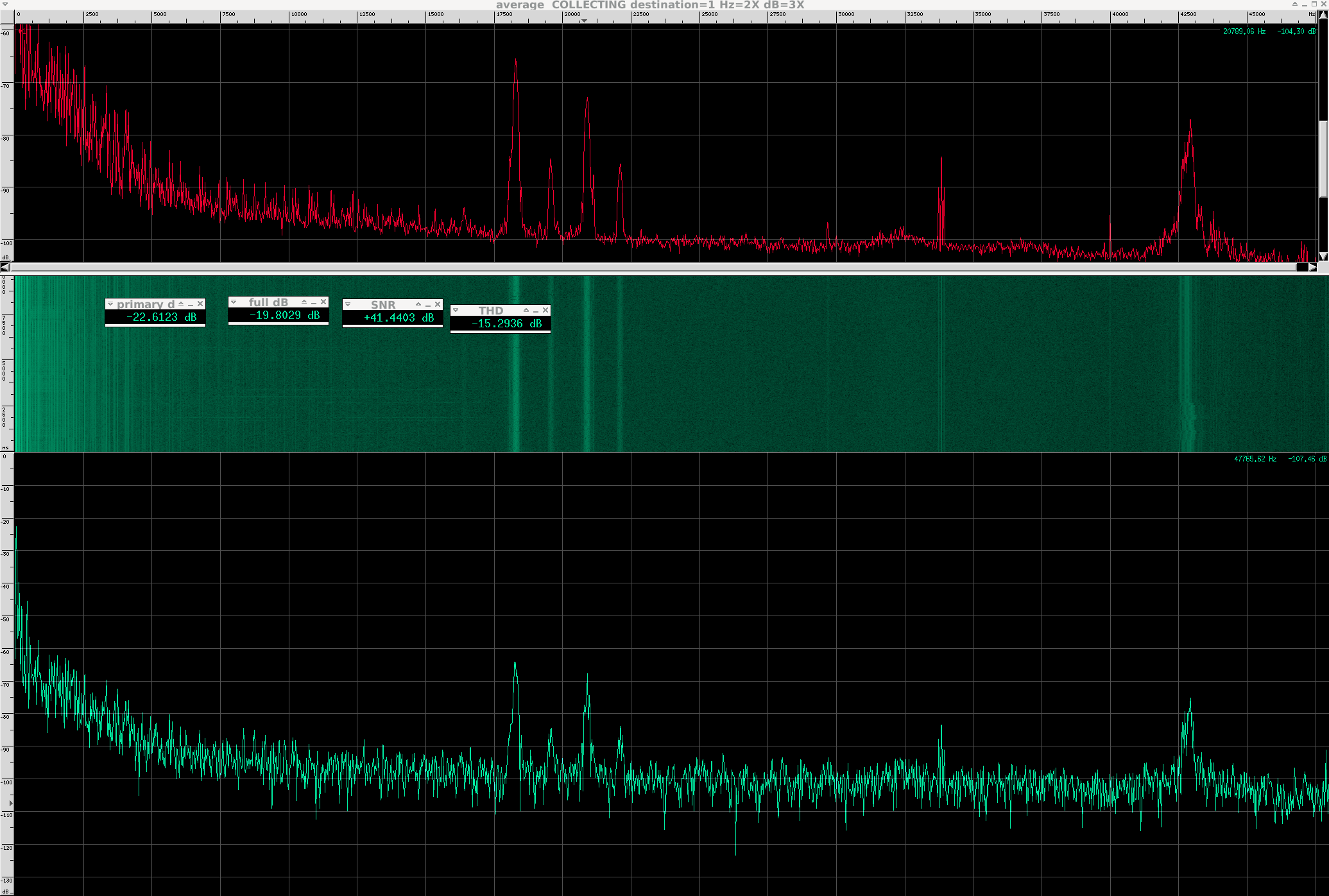1329x896 pixels.
Task: Click the vertical scrollbar down arrow
Action: 1323,257
